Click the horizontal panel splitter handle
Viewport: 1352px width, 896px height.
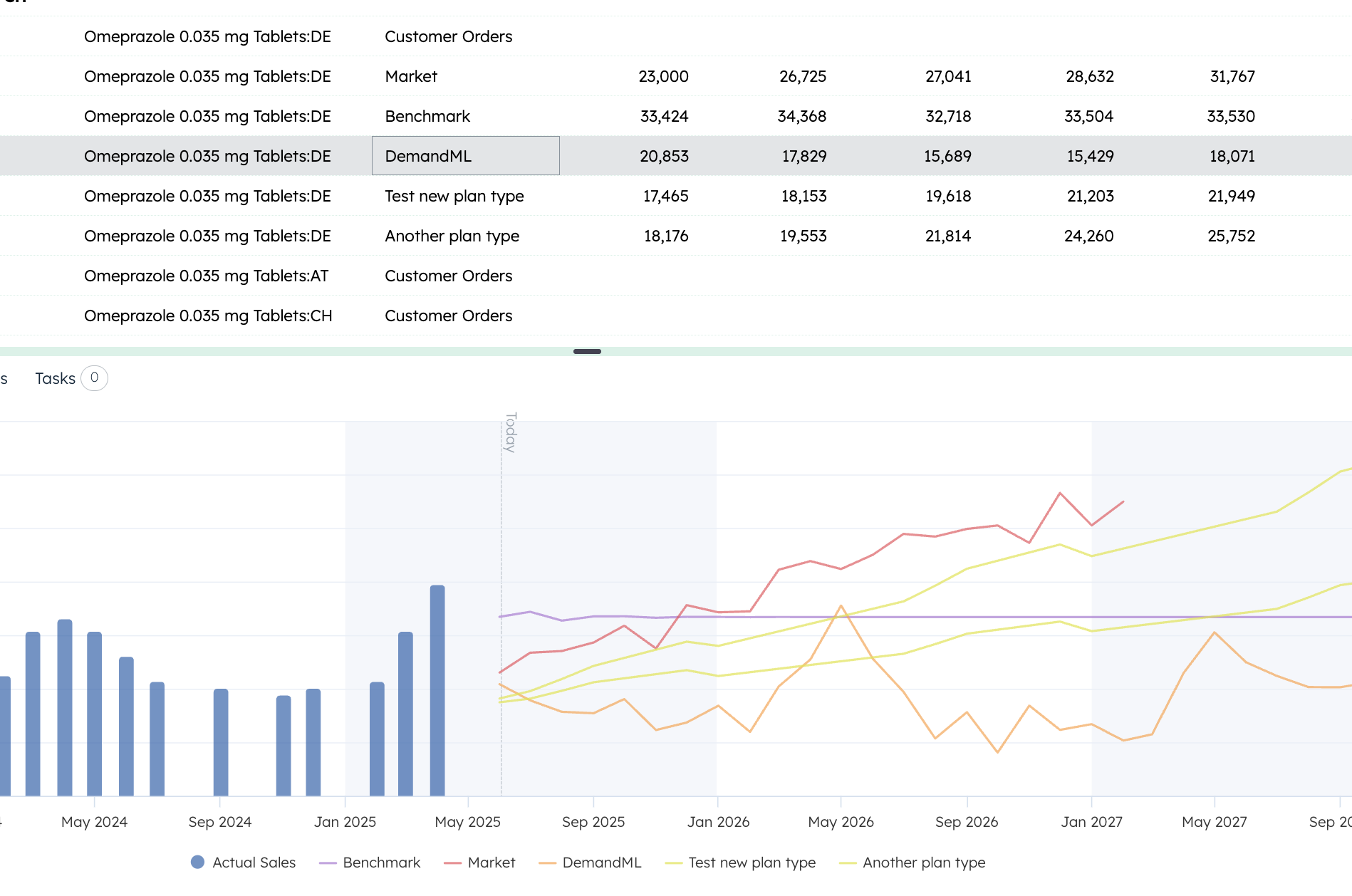(x=587, y=351)
